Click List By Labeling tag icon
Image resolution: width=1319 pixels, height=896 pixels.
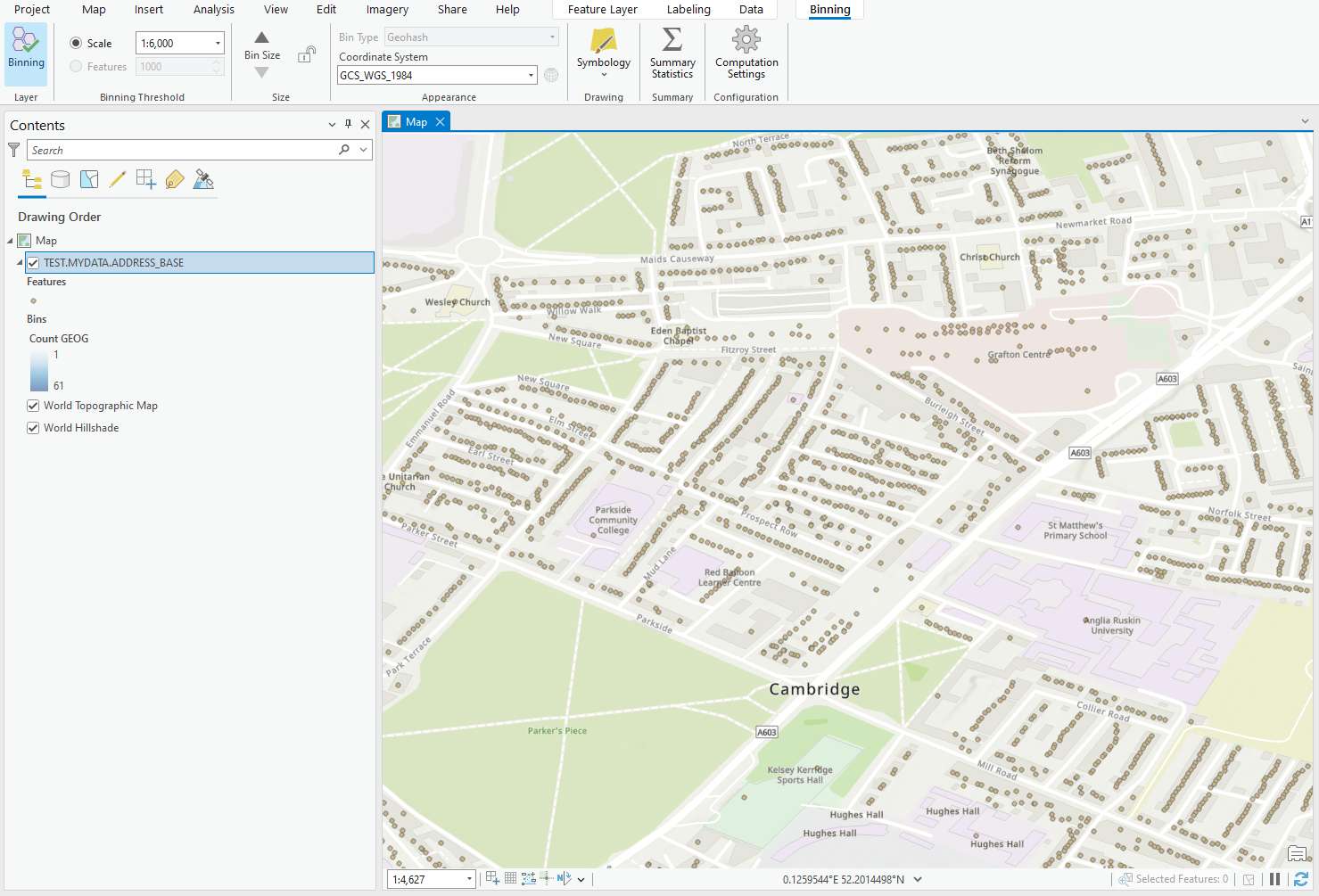pos(175,179)
